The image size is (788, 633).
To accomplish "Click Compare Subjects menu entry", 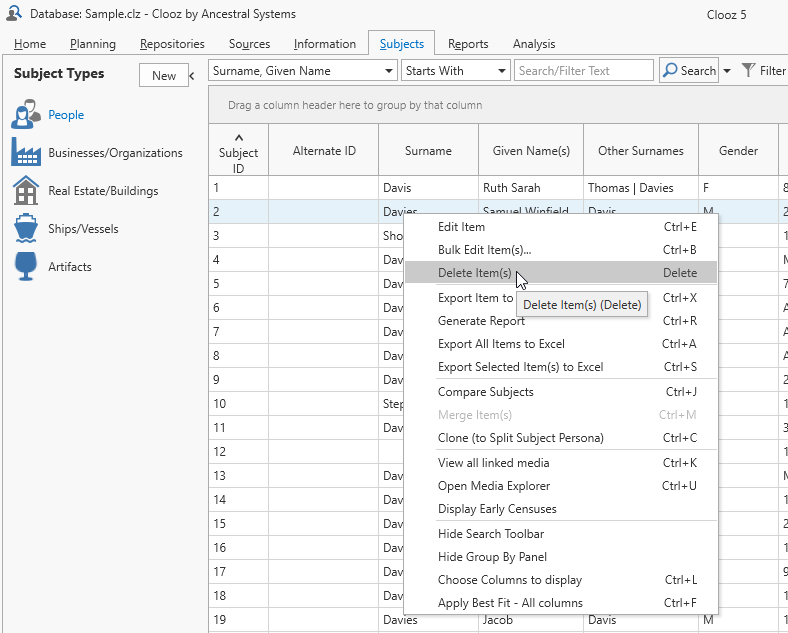I will tap(485, 392).
